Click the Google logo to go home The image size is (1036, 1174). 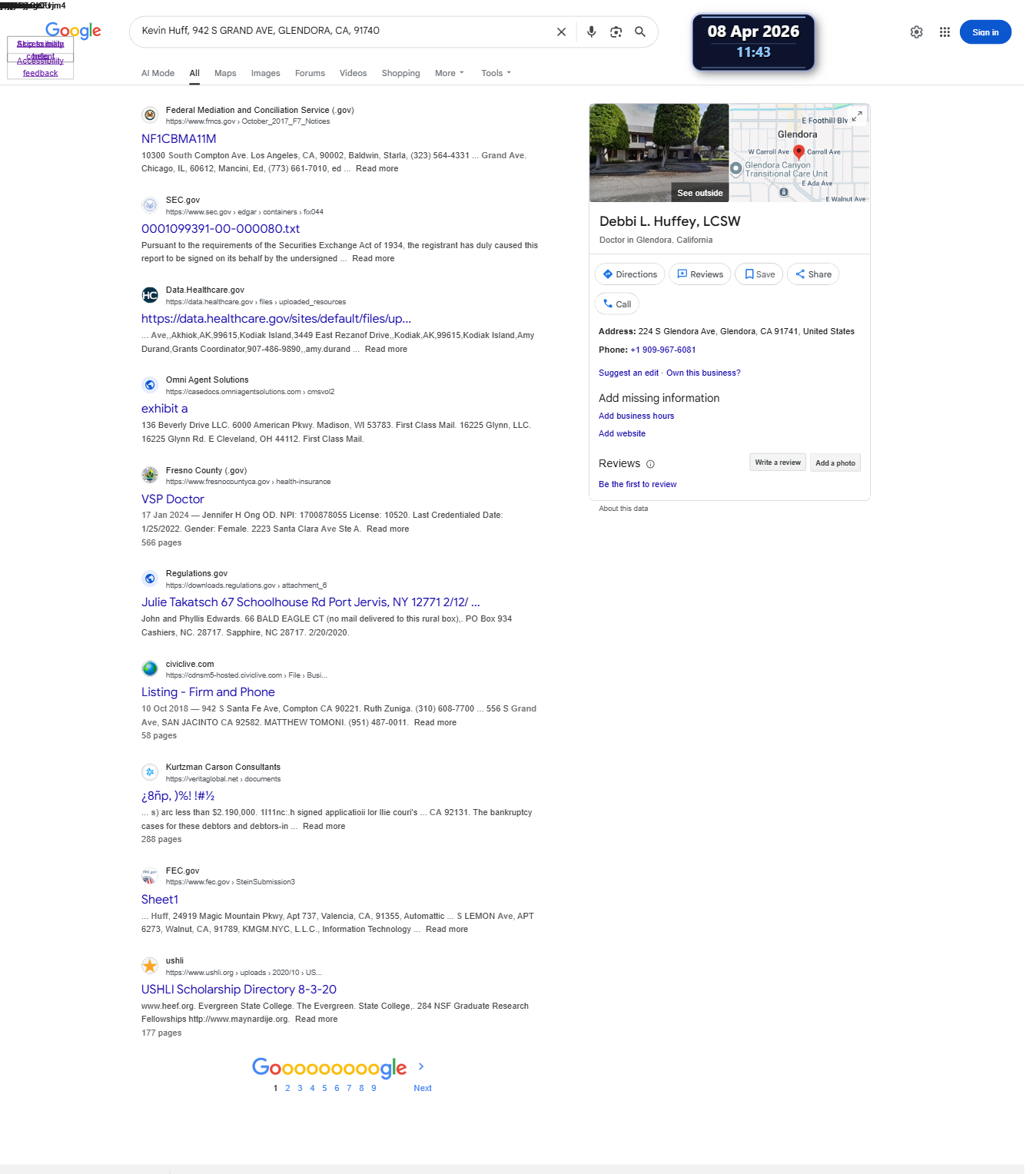pyautogui.click(x=73, y=31)
